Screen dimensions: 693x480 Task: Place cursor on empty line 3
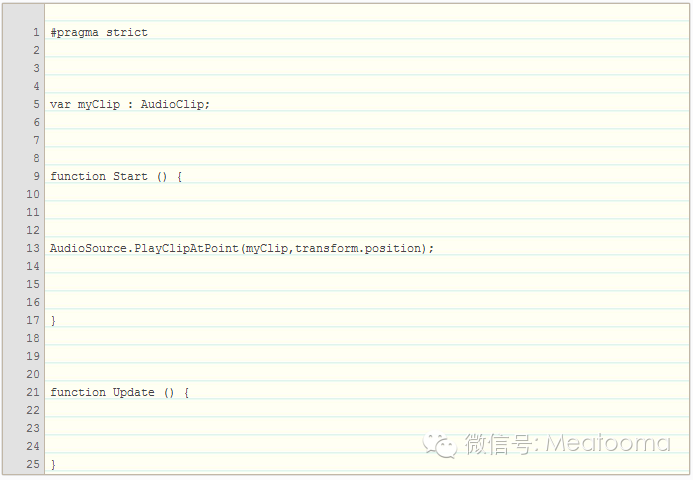pos(300,68)
